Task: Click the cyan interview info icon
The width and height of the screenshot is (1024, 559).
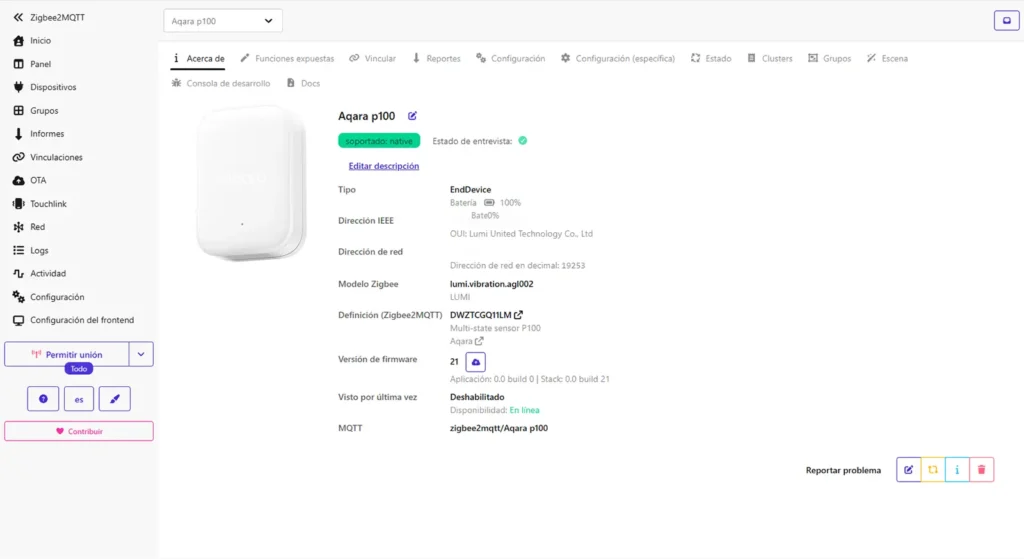Action: 957,470
